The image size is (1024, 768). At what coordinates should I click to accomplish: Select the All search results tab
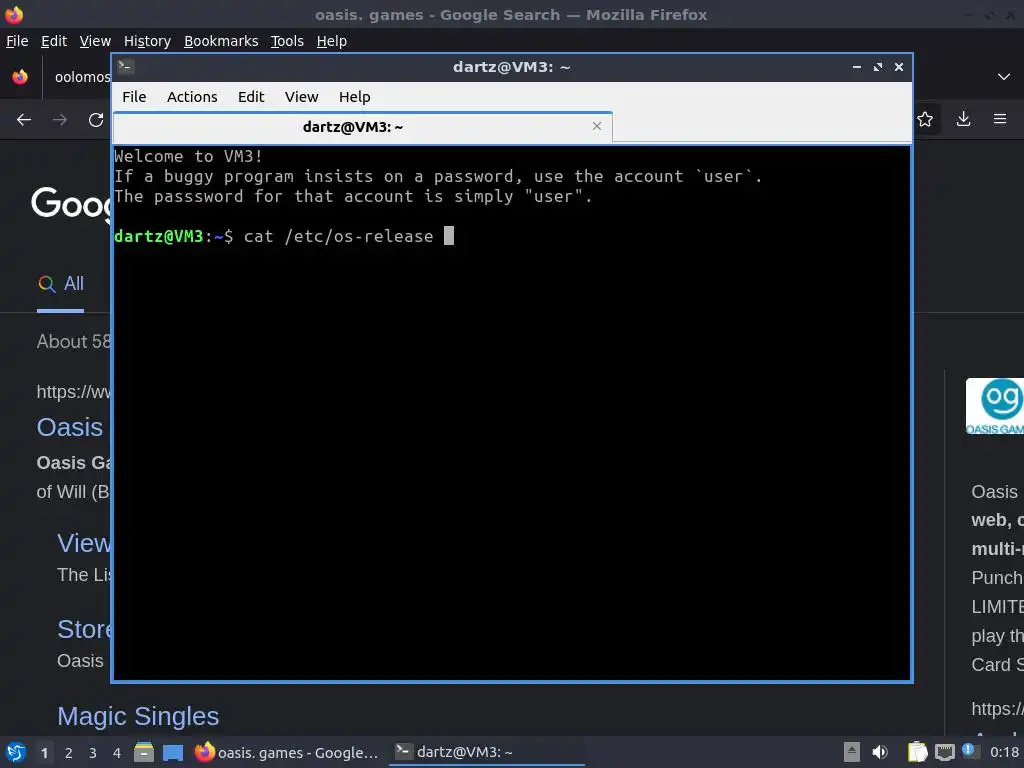tap(61, 283)
